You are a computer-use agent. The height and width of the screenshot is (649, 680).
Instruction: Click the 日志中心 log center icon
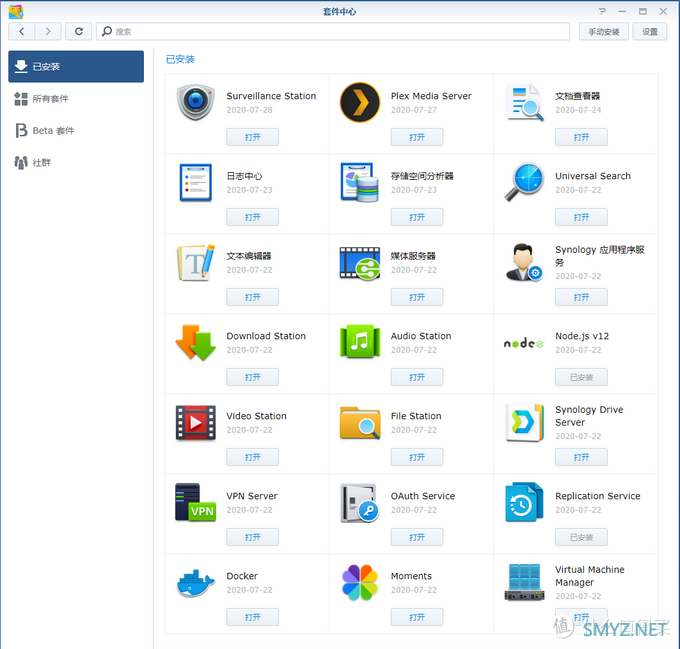click(196, 183)
